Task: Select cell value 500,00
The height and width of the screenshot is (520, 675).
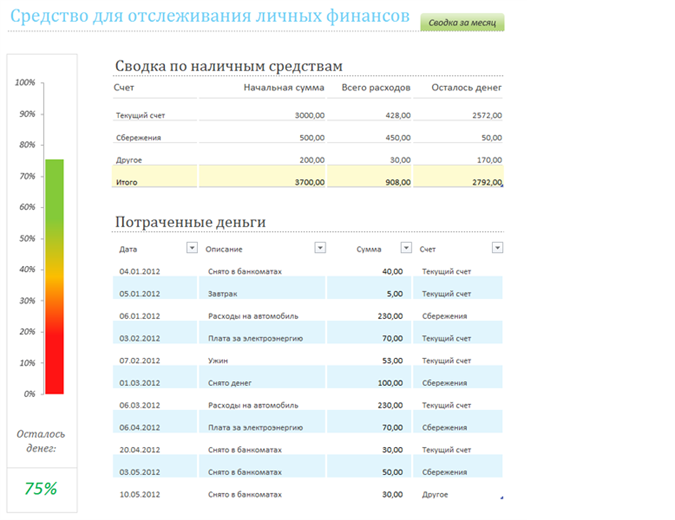Action: [312, 138]
